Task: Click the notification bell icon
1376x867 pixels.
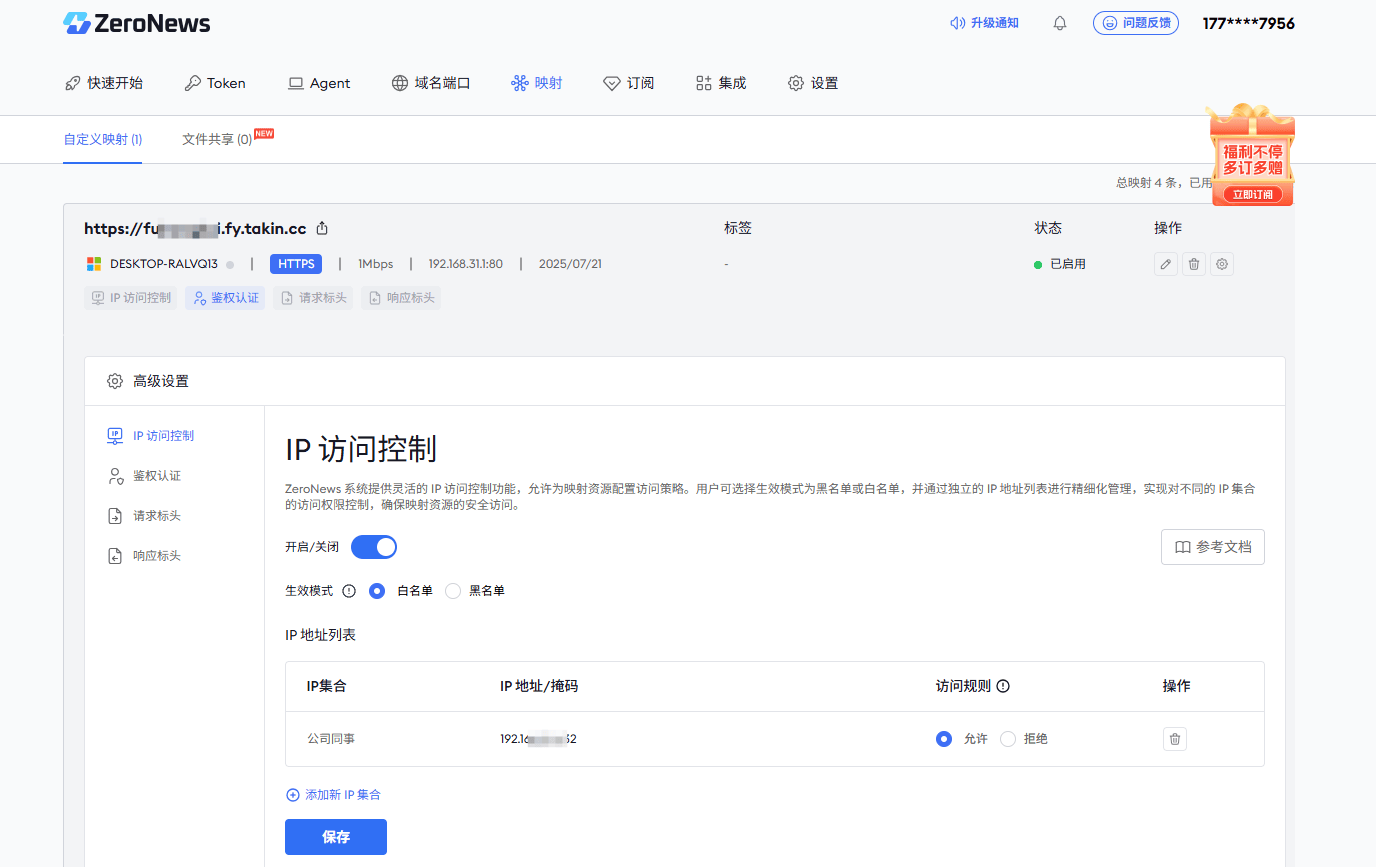Action: pyautogui.click(x=1060, y=23)
